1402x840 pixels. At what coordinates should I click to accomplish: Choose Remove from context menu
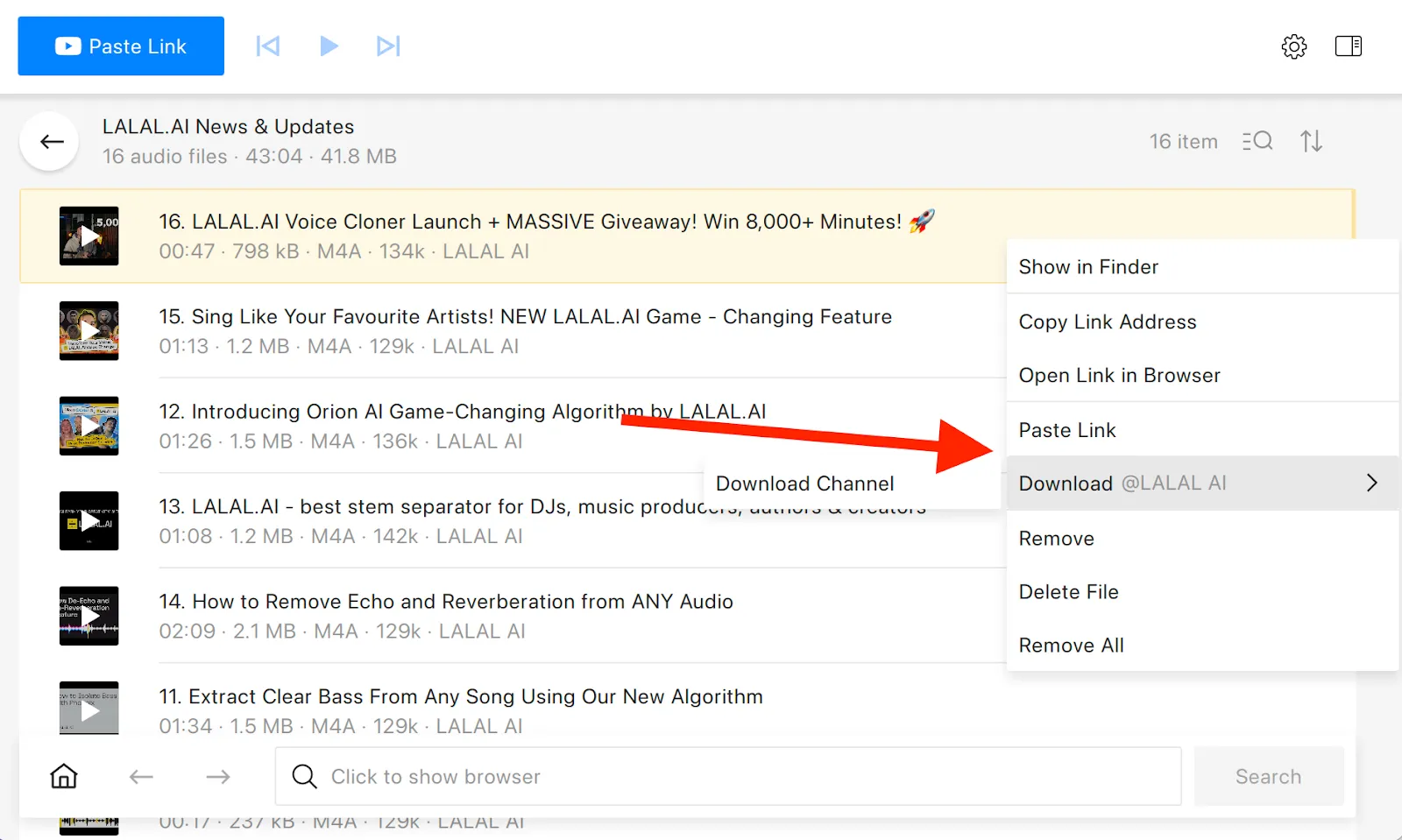1202,539
